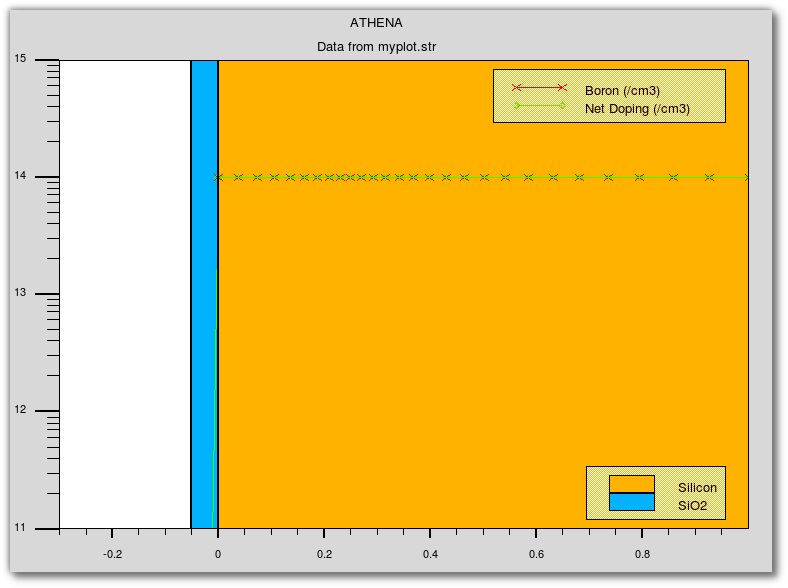Click the x-axis label 0.2

(x=324, y=554)
